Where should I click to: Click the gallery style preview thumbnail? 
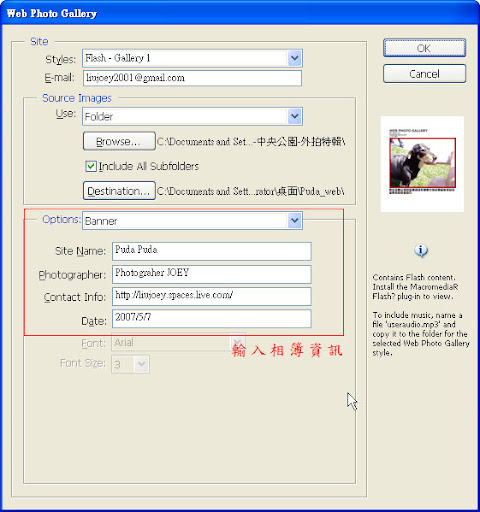point(422,164)
